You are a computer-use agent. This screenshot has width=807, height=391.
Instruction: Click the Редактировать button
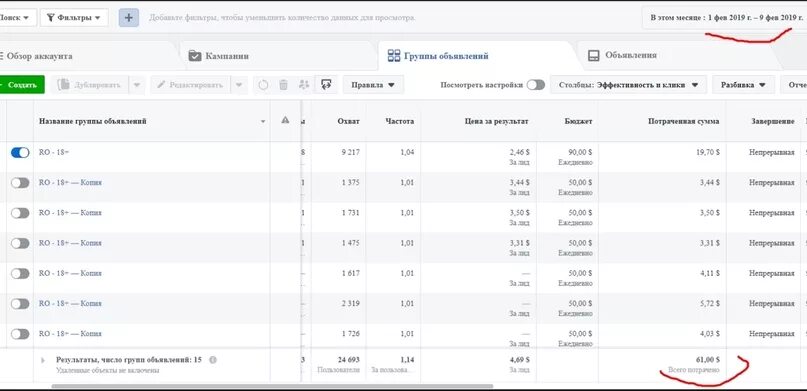coord(190,85)
